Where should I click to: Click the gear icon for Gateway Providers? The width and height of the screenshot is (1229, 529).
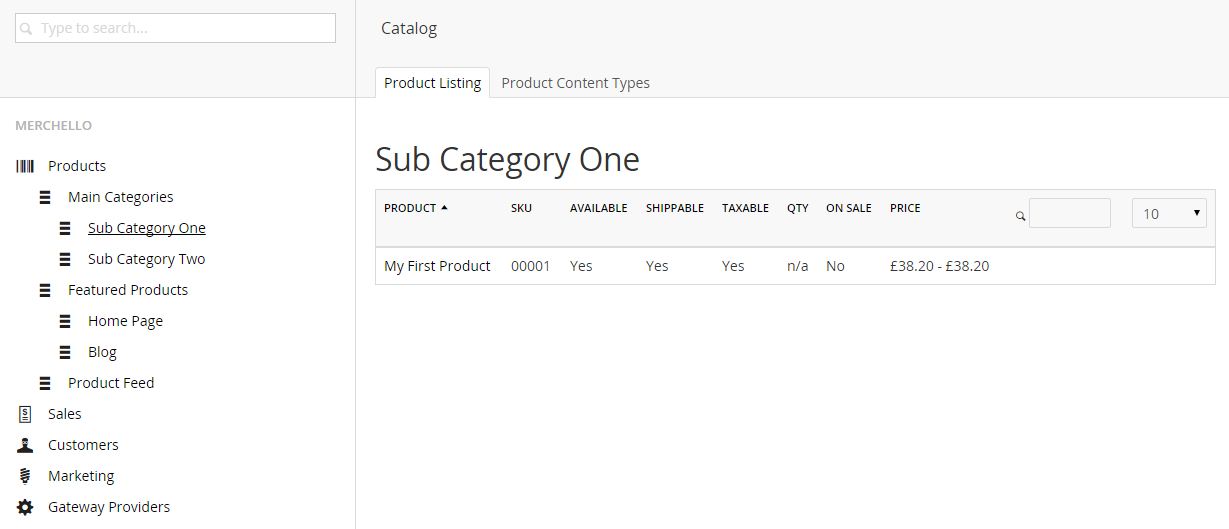[x=25, y=507]
